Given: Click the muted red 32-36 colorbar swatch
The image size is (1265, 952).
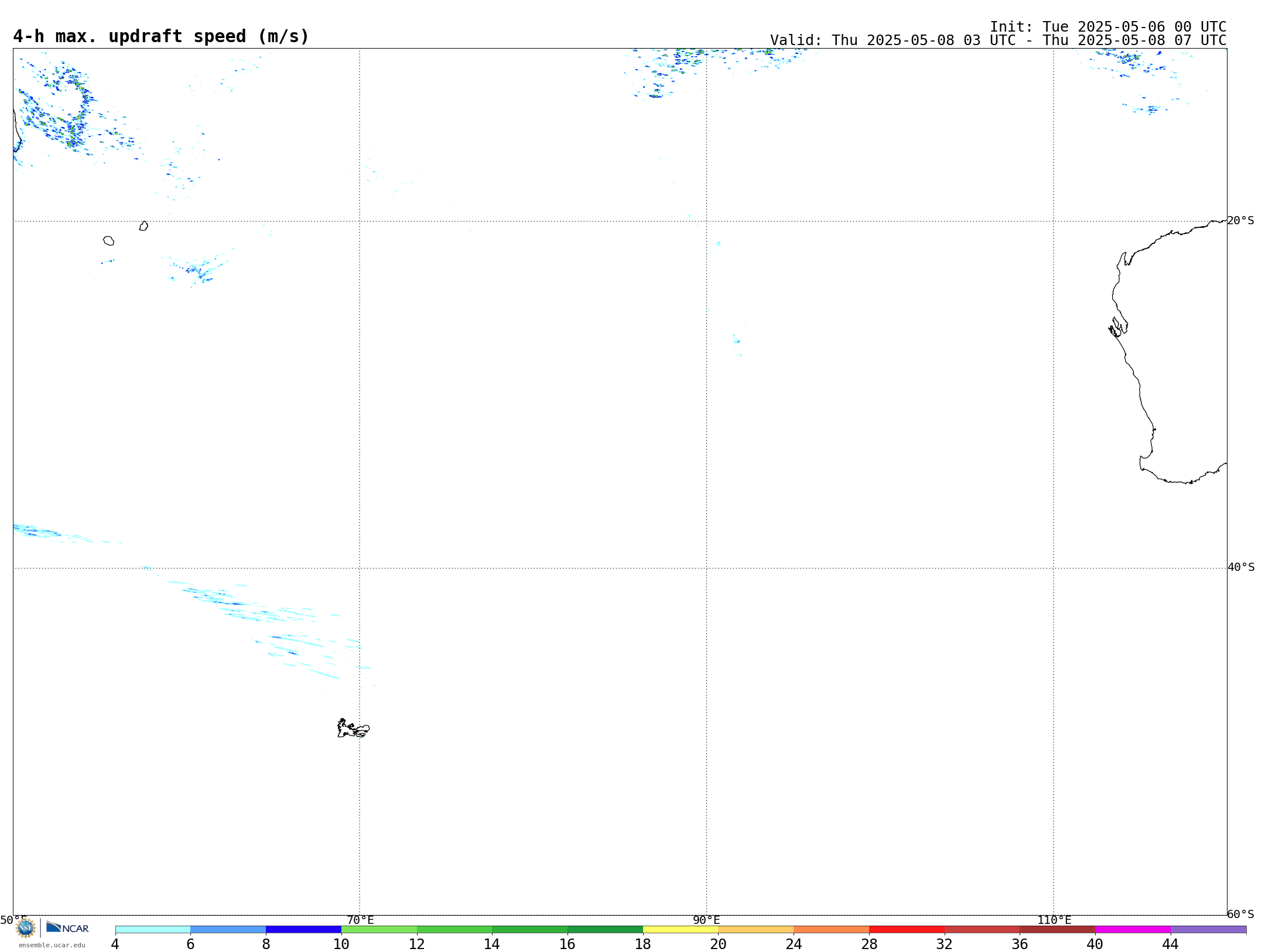Looking at the screenshot, I should tap(982, 929).
